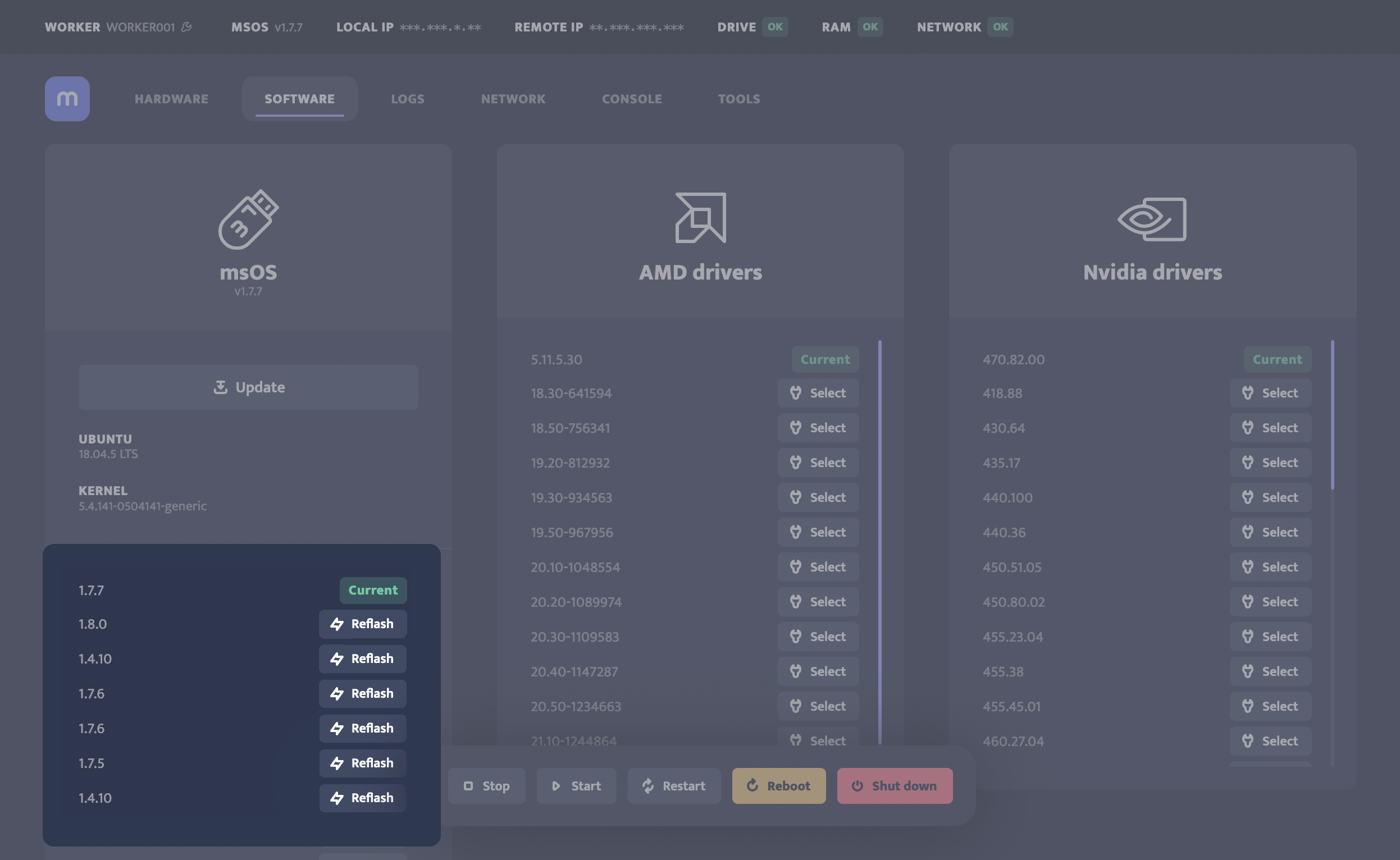Image resolution: width=1400 pixels, height=860 pixels.
Task: Click the Reflash icon for version 1.7.6
Action: coord(337,693)
